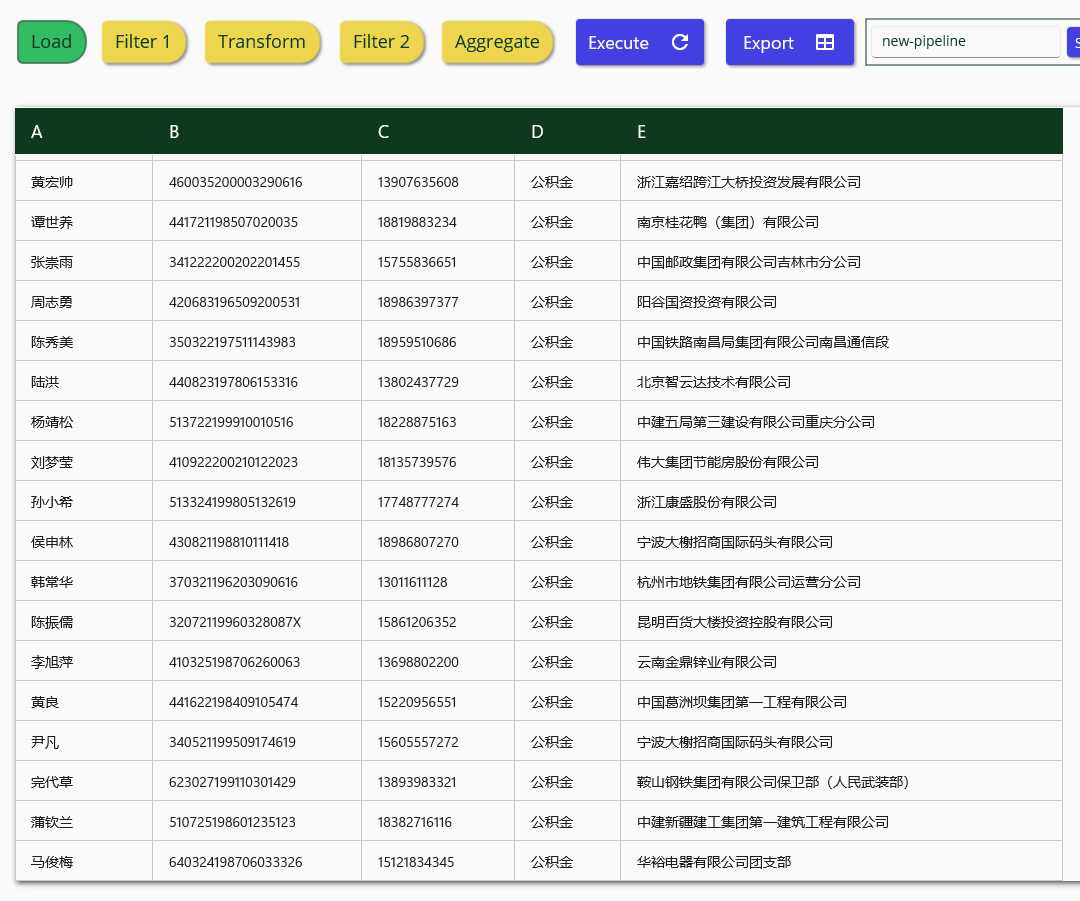Viewport: 1080px width, 901px height.
Task: Select cell with name 刘梦莹
Action: click(x=84, y=462)
